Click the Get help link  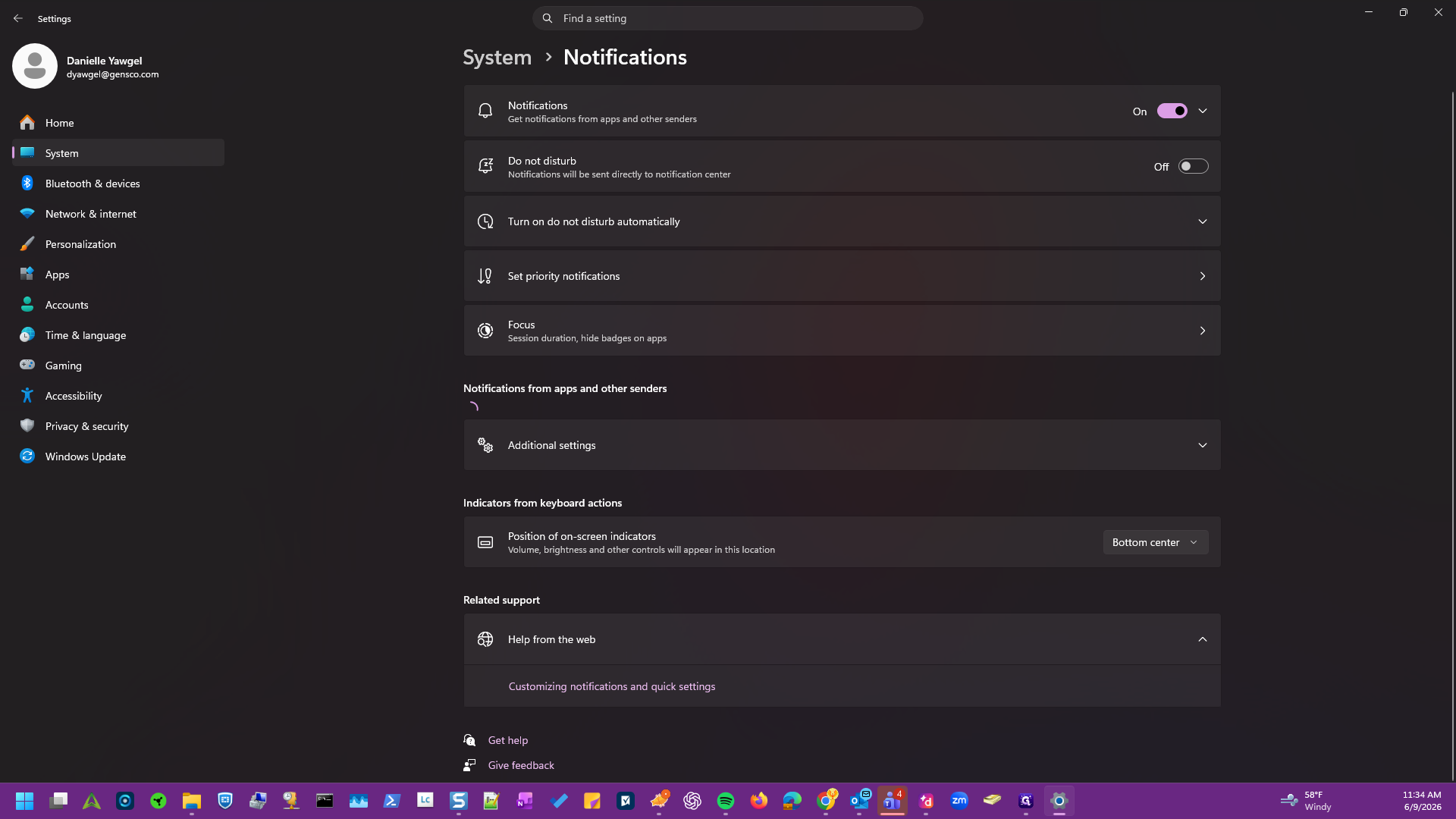coord(508,740)
